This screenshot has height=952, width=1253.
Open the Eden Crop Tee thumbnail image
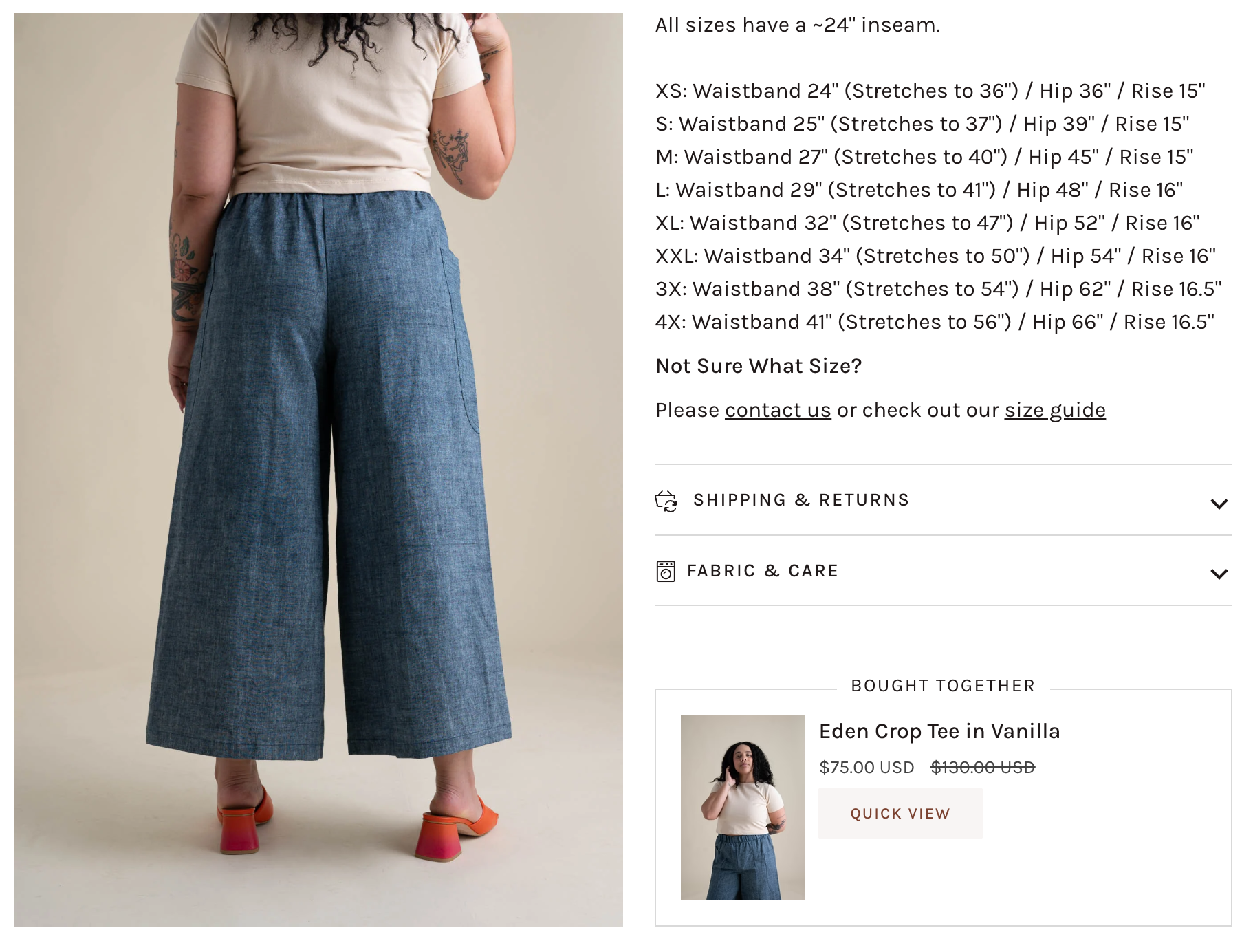tap(743, 808)
